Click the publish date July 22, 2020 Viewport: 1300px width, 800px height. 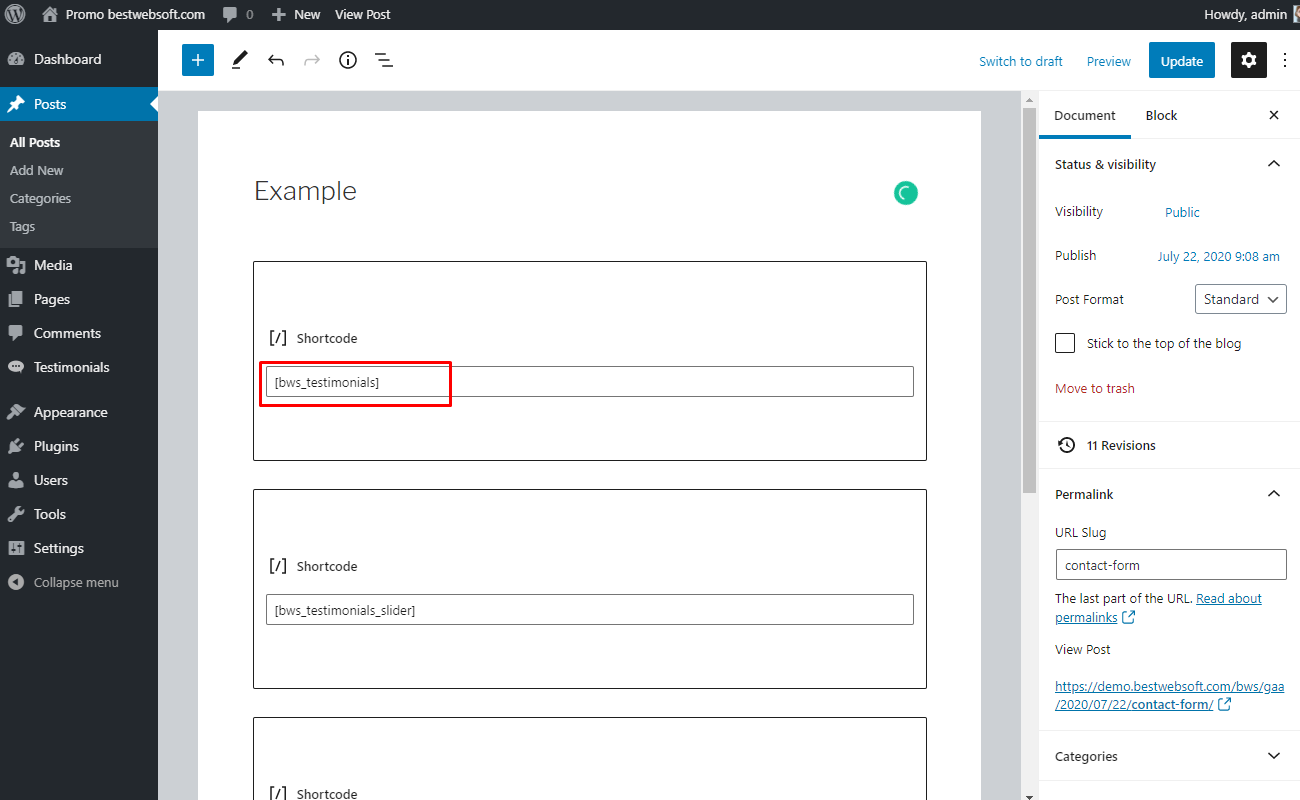tap(1219, 256)
